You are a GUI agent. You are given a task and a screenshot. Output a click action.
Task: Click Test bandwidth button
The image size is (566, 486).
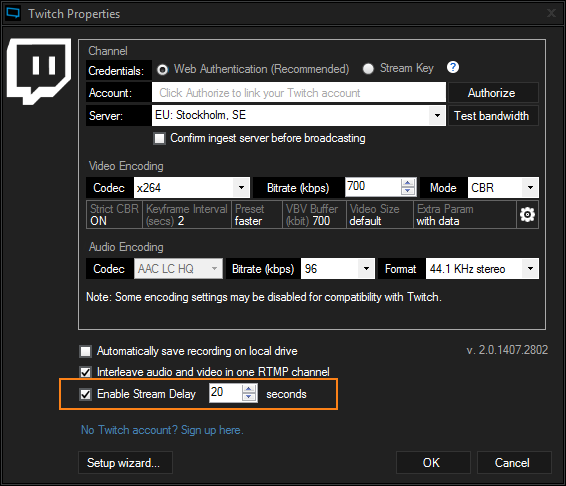coord(493,116)
